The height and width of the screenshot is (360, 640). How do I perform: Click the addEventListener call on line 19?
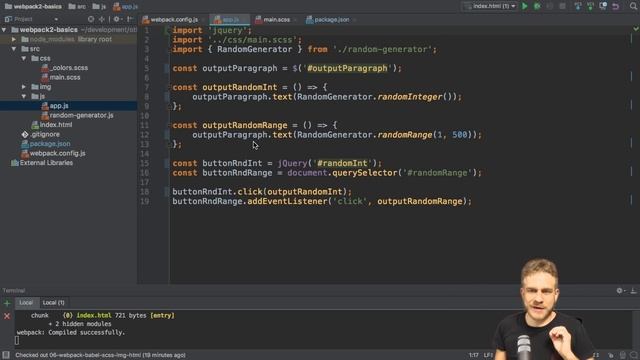[287, 201]
